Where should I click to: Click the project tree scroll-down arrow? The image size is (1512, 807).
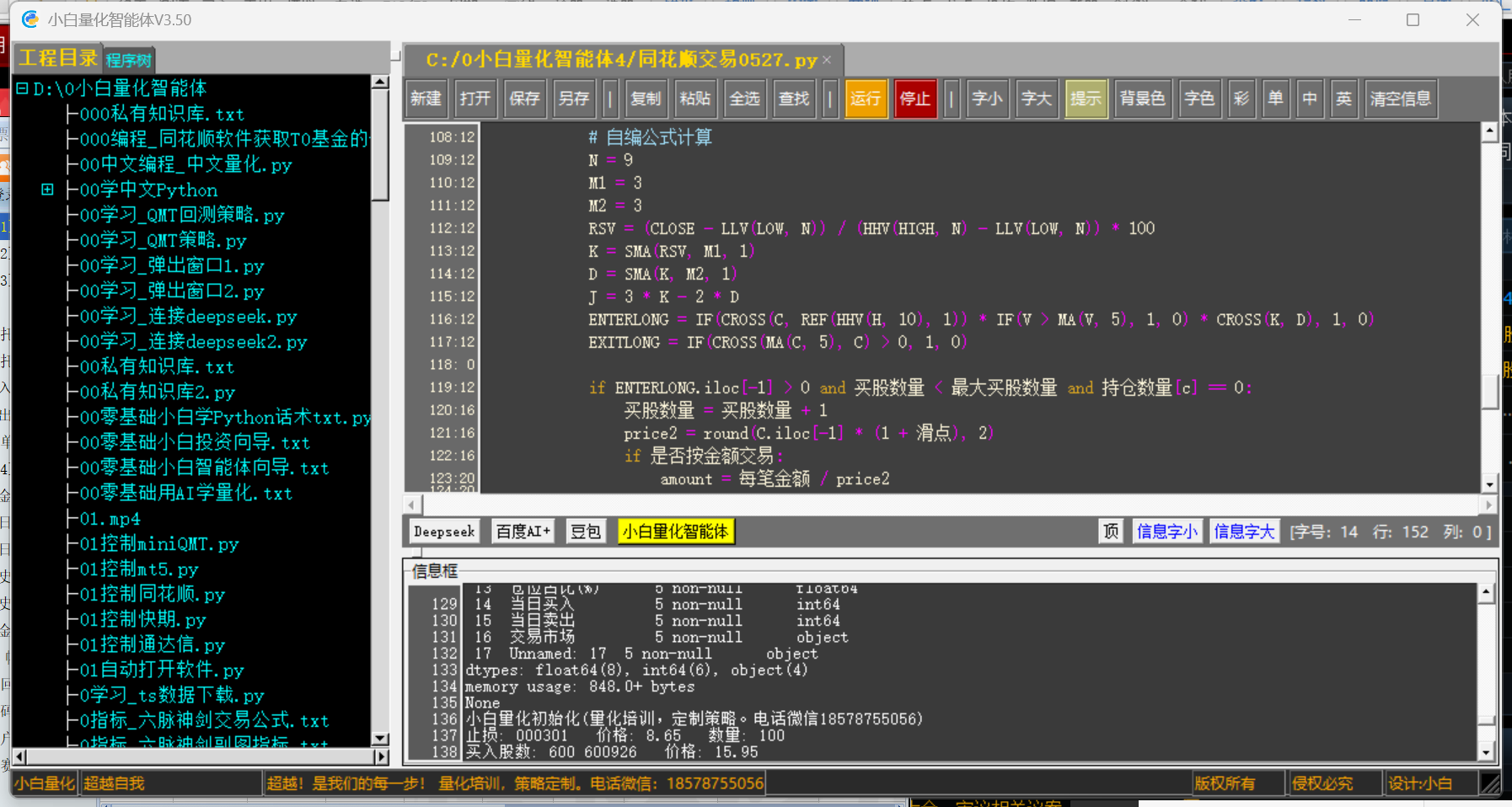(x=380, y=739)
